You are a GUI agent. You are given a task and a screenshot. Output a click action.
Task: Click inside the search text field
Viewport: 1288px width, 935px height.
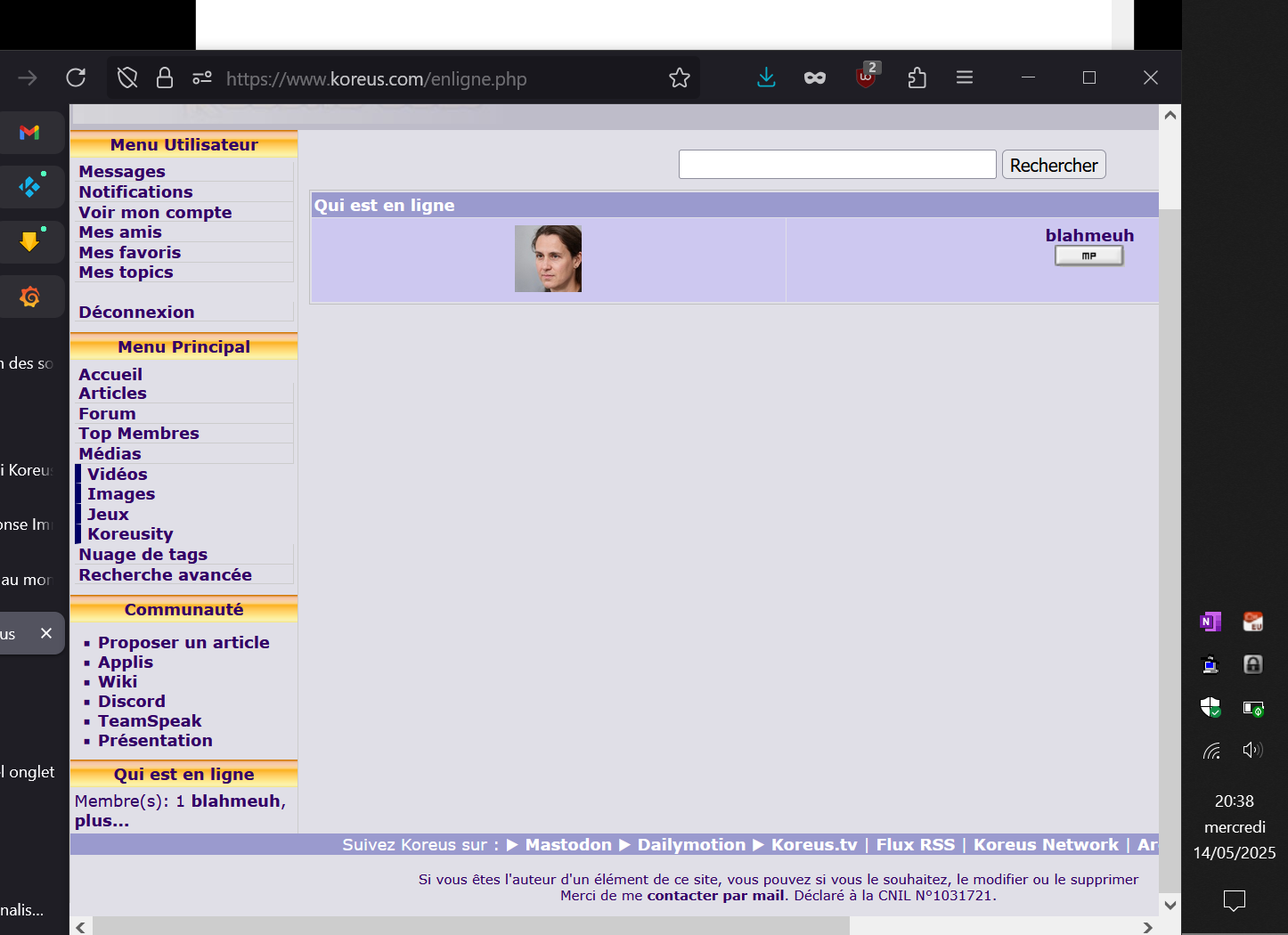point(836,165)
